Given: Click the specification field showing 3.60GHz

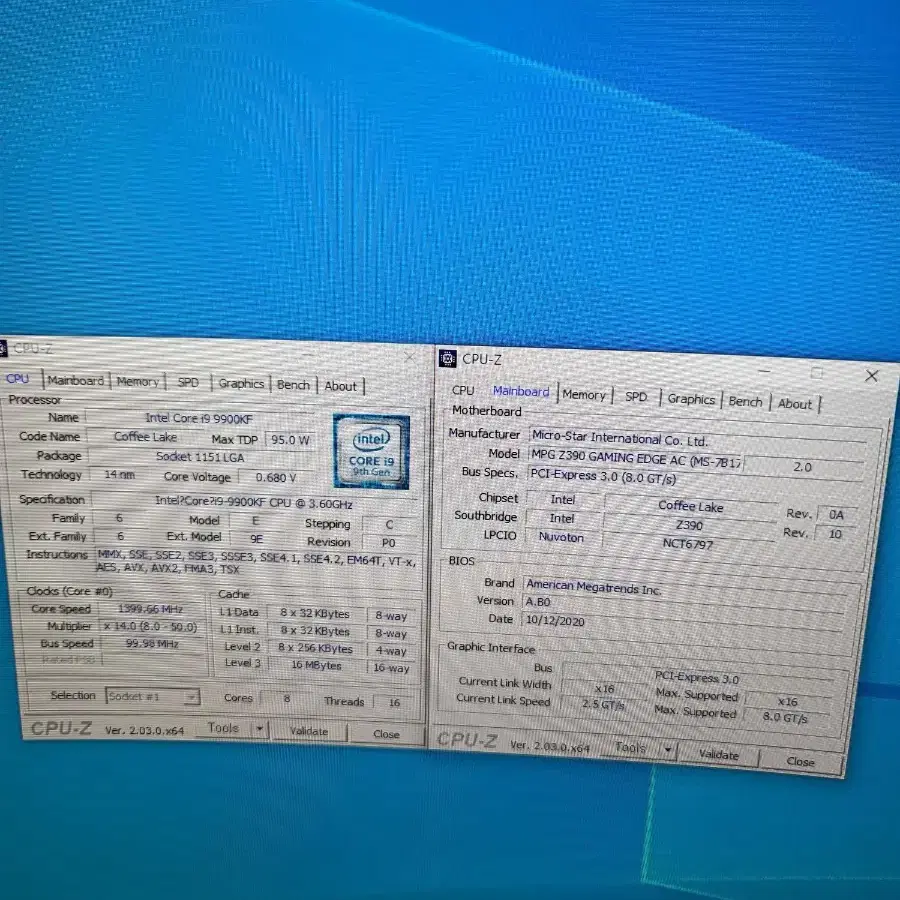Looking at the screenshot, I should (254, 502).
